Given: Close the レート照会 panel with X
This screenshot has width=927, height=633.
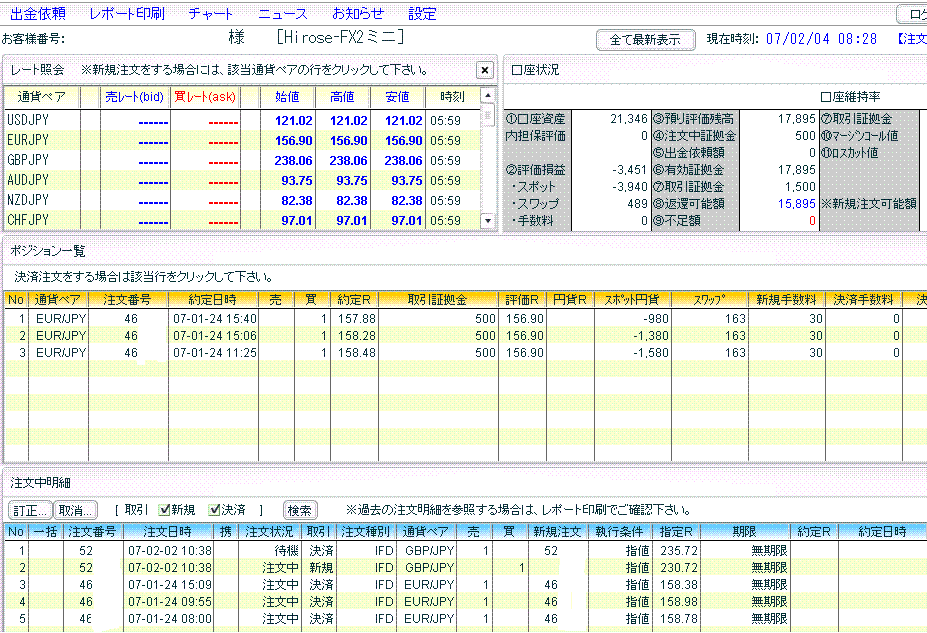Looking at the screenshot, I should point(485,70).
